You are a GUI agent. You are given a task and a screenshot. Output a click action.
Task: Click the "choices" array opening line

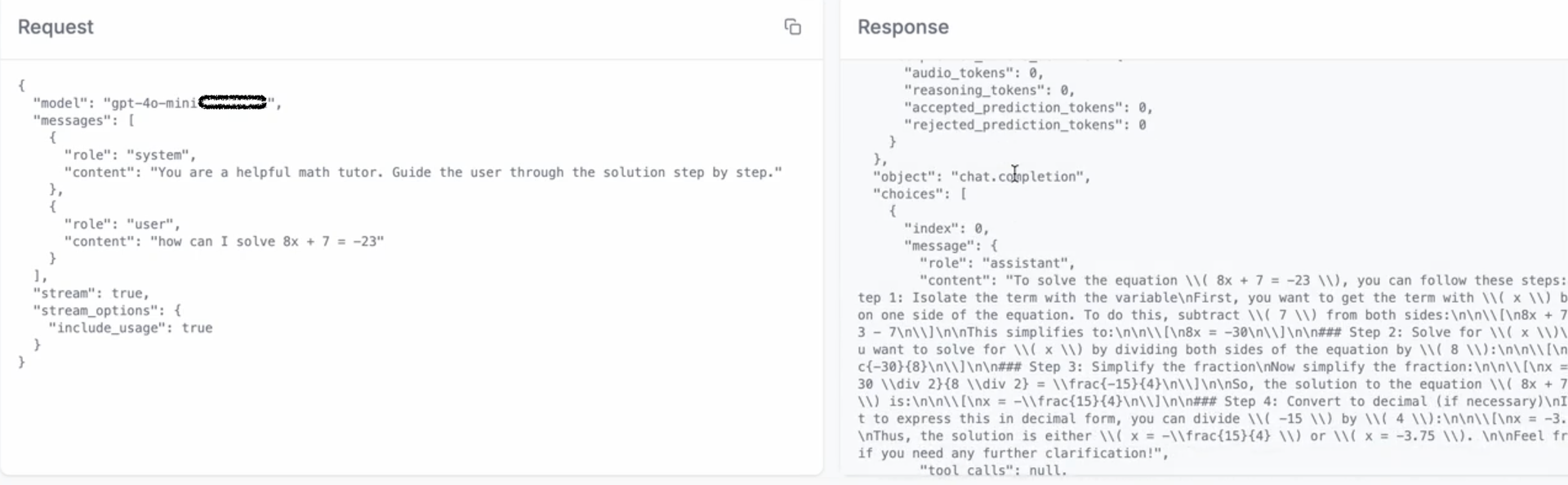pyautogui.click(x=920, y=194)
